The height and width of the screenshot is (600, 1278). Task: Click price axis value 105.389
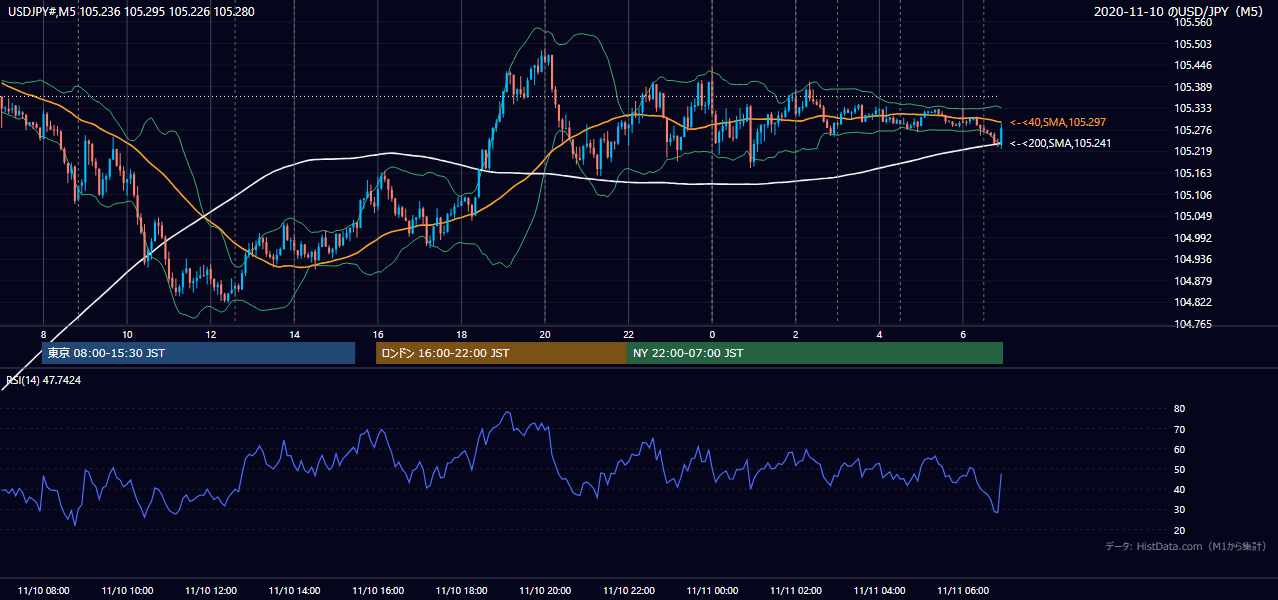(1194, 88)
